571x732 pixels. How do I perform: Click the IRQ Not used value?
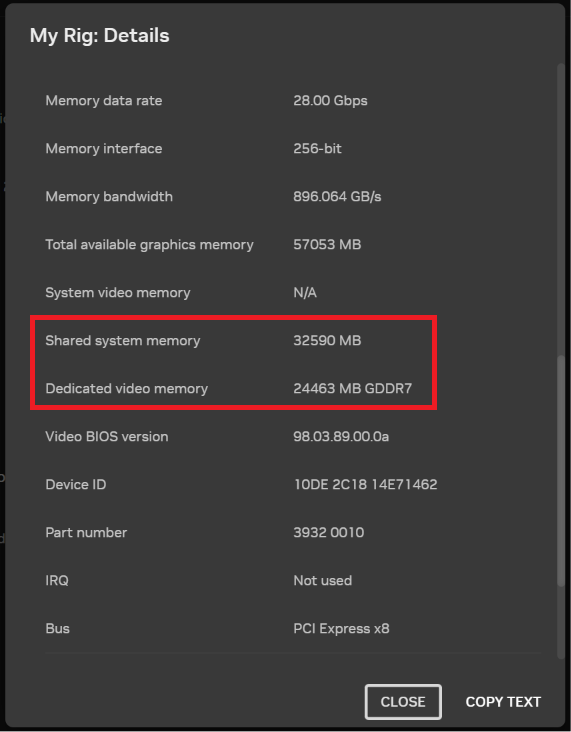tap(323, 581)
